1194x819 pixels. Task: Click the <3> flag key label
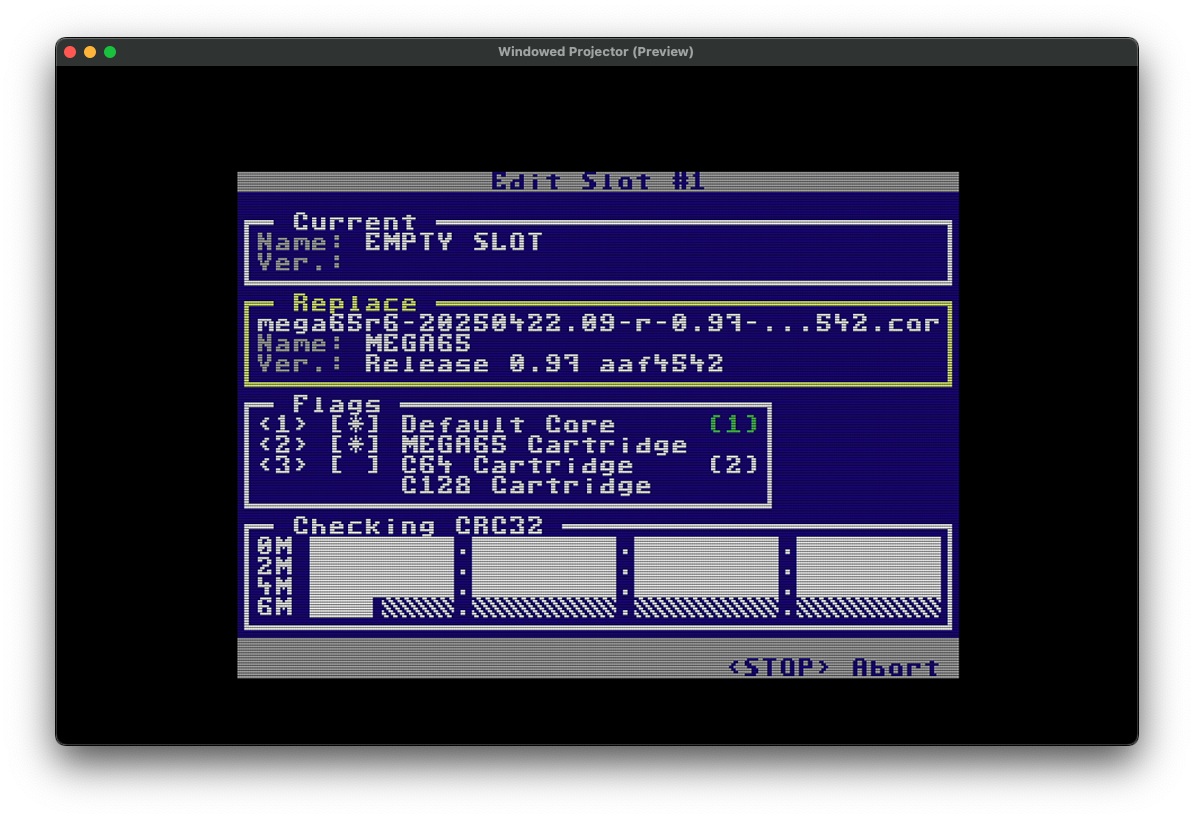[283, 464]
